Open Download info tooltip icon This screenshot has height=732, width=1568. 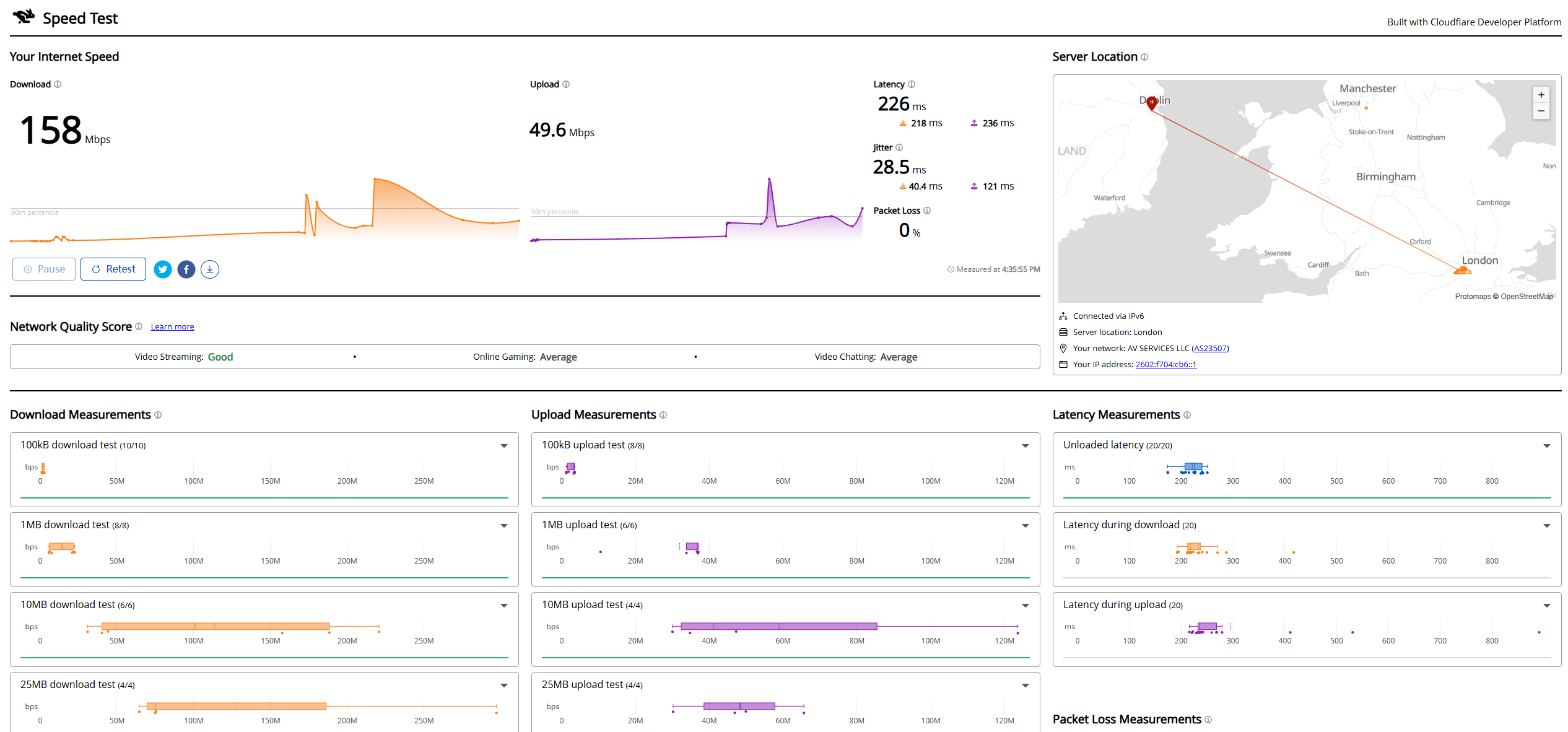click(58, 84)
